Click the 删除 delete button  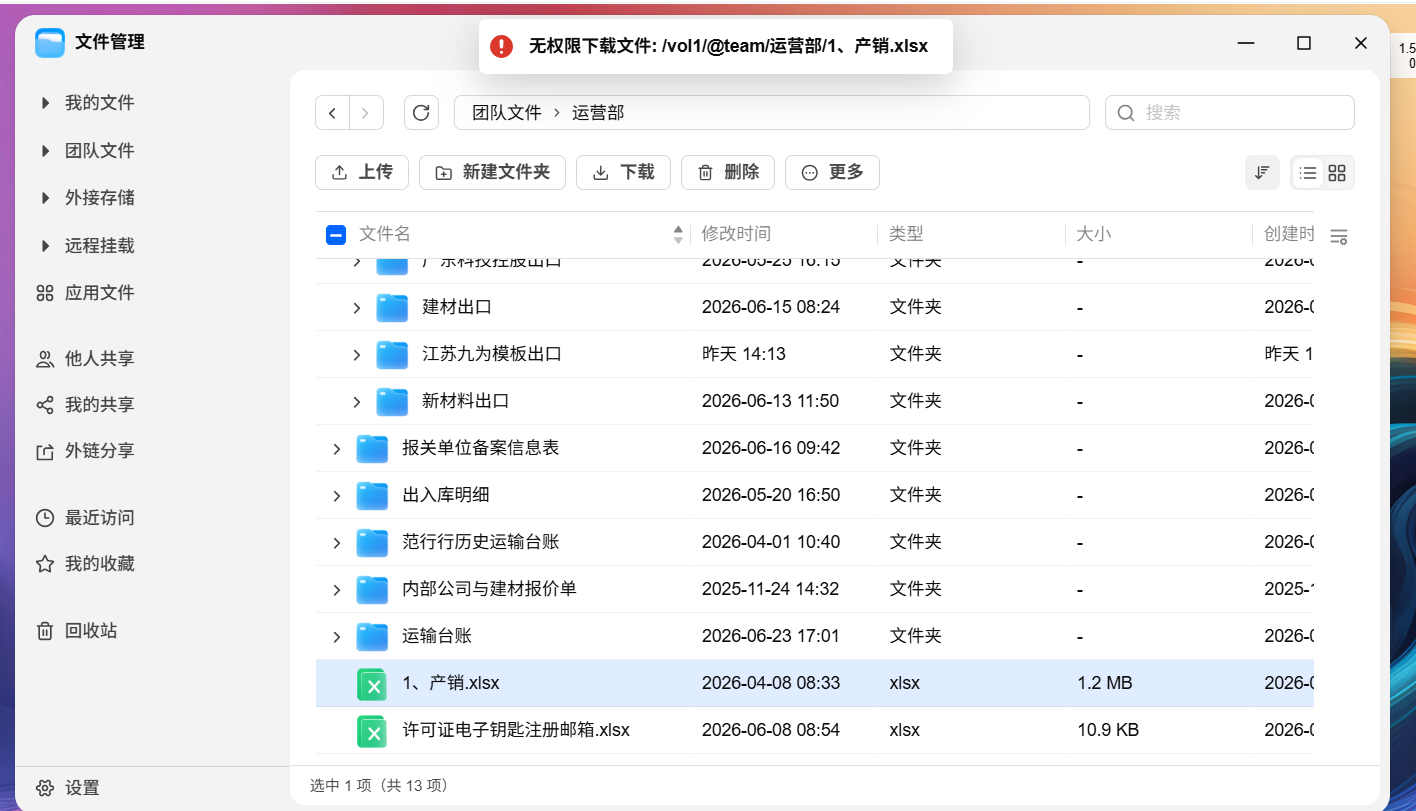point(728,172)
